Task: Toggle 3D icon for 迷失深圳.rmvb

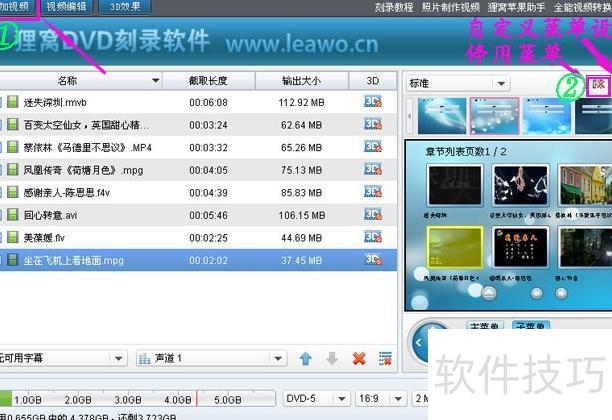Action: (373, 101)
